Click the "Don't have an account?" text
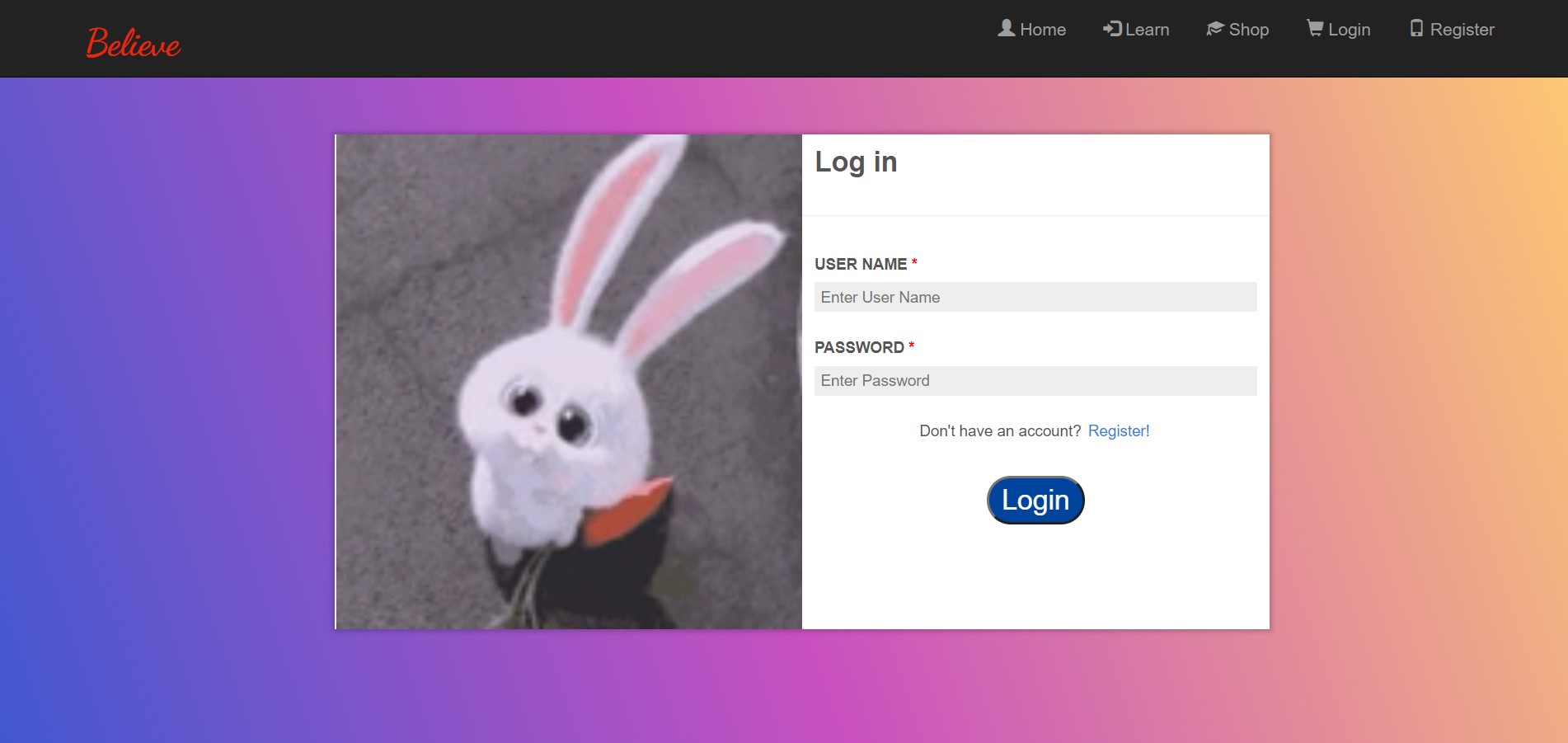The width and height of the screenshot is (1568, 743). click(x=1000, y=430)
